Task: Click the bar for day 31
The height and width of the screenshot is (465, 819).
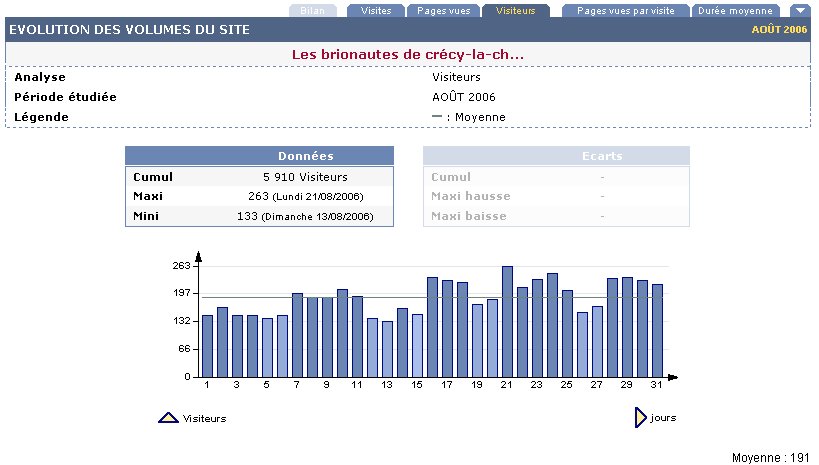Action: [x=657, y=330]
